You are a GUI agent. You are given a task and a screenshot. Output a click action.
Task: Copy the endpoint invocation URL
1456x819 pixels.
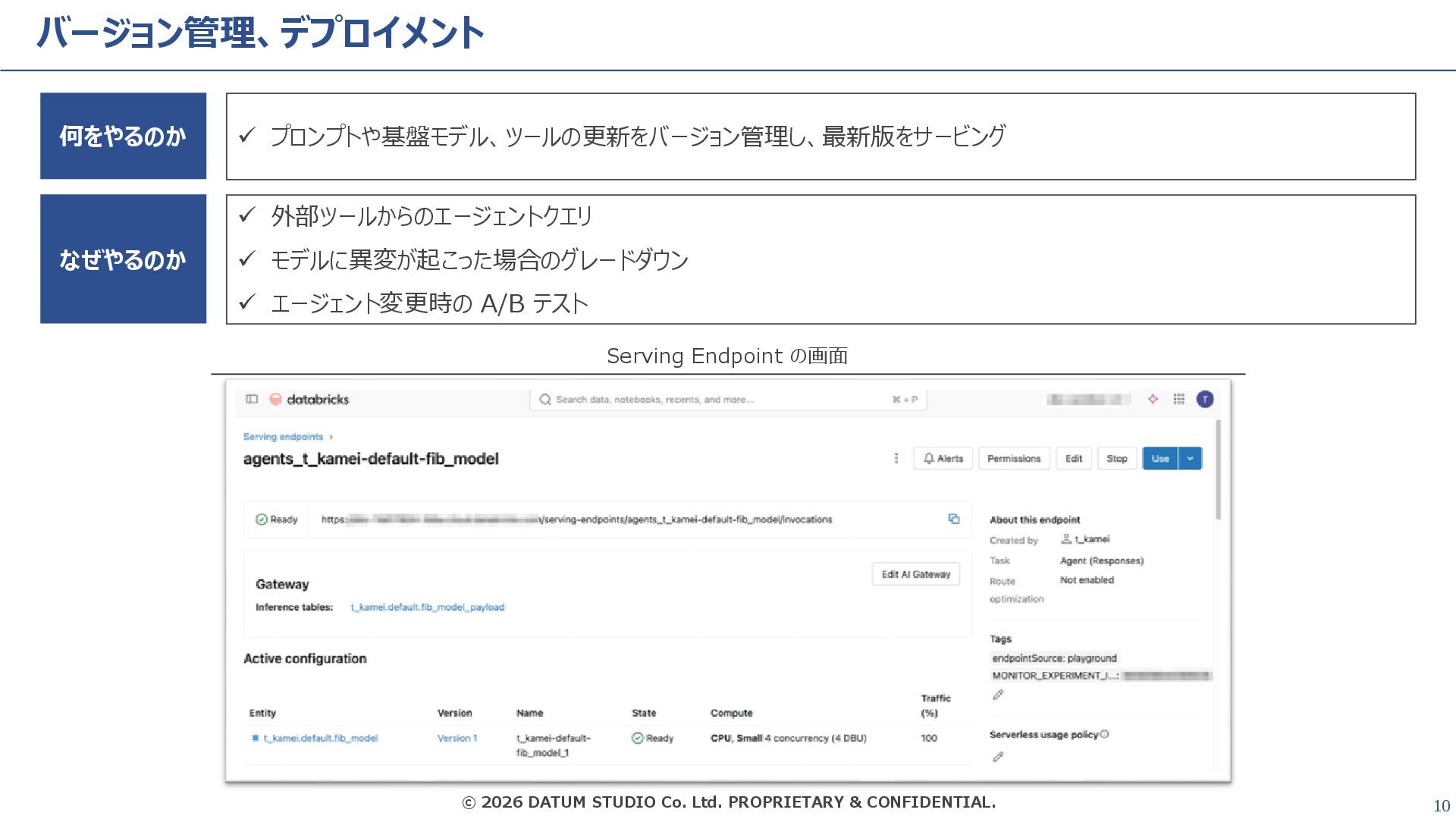[954, 519]
